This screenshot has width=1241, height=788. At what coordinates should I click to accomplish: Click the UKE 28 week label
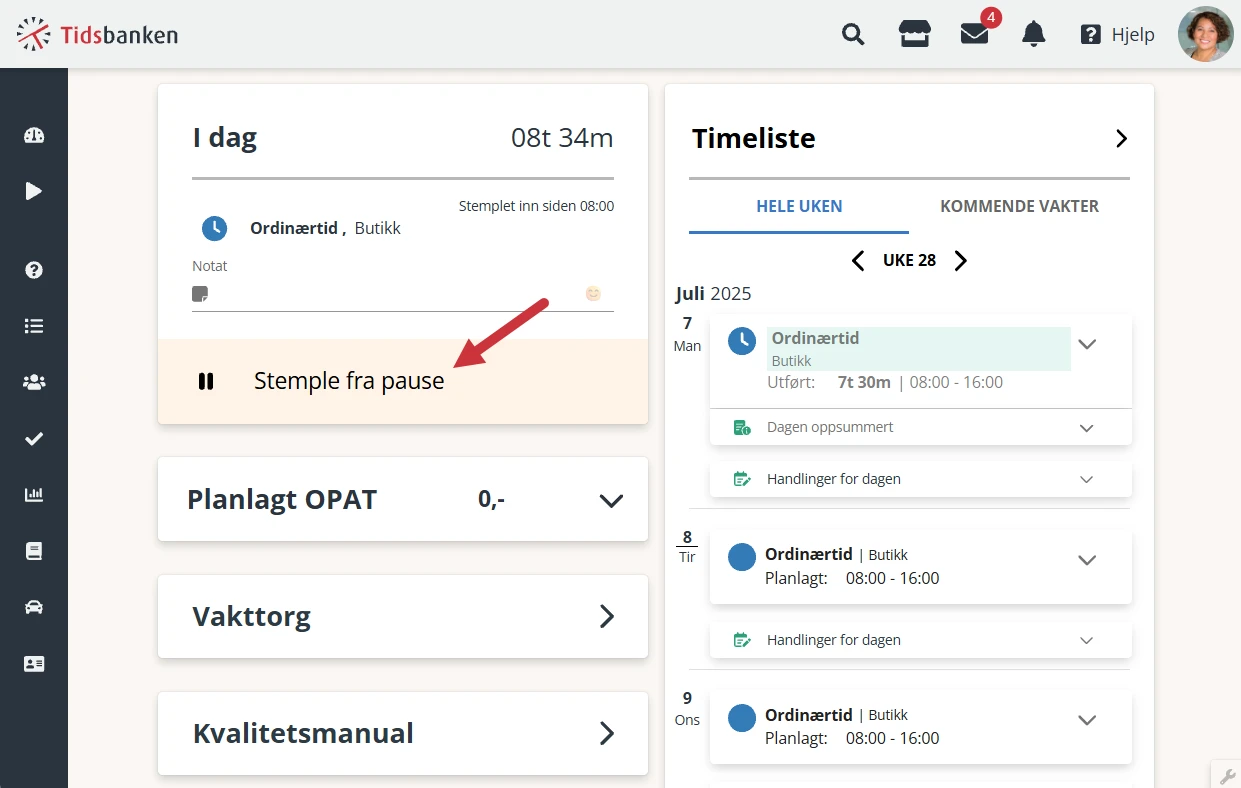[x=909, y=260]
